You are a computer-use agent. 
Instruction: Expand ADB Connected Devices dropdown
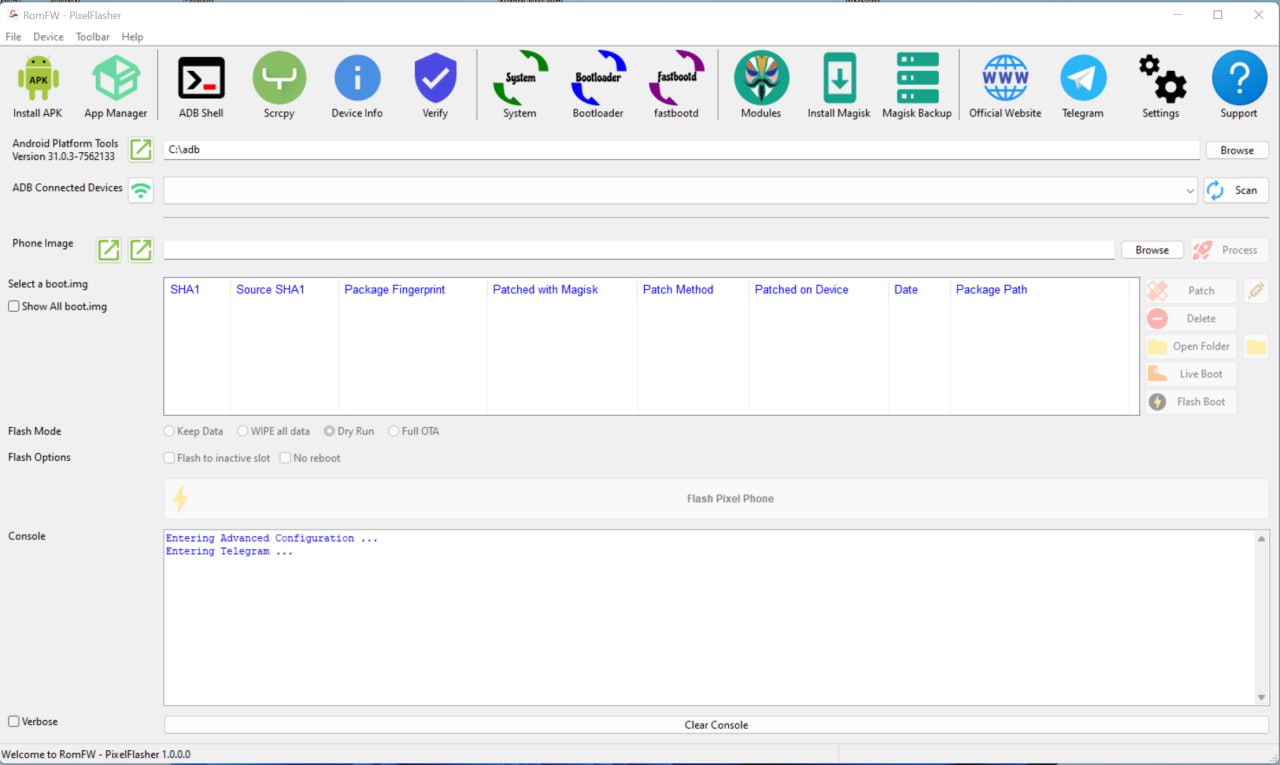click(x=1189, y=190)
